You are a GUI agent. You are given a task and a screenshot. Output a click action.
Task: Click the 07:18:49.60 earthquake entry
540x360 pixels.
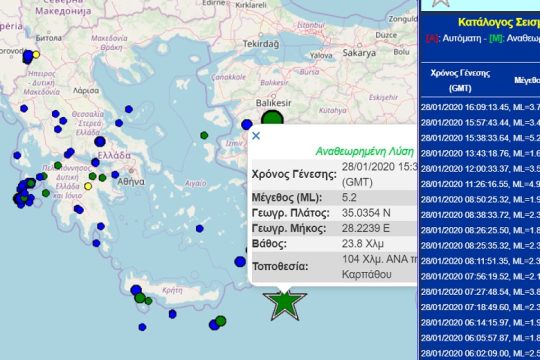tap(480, 307)
